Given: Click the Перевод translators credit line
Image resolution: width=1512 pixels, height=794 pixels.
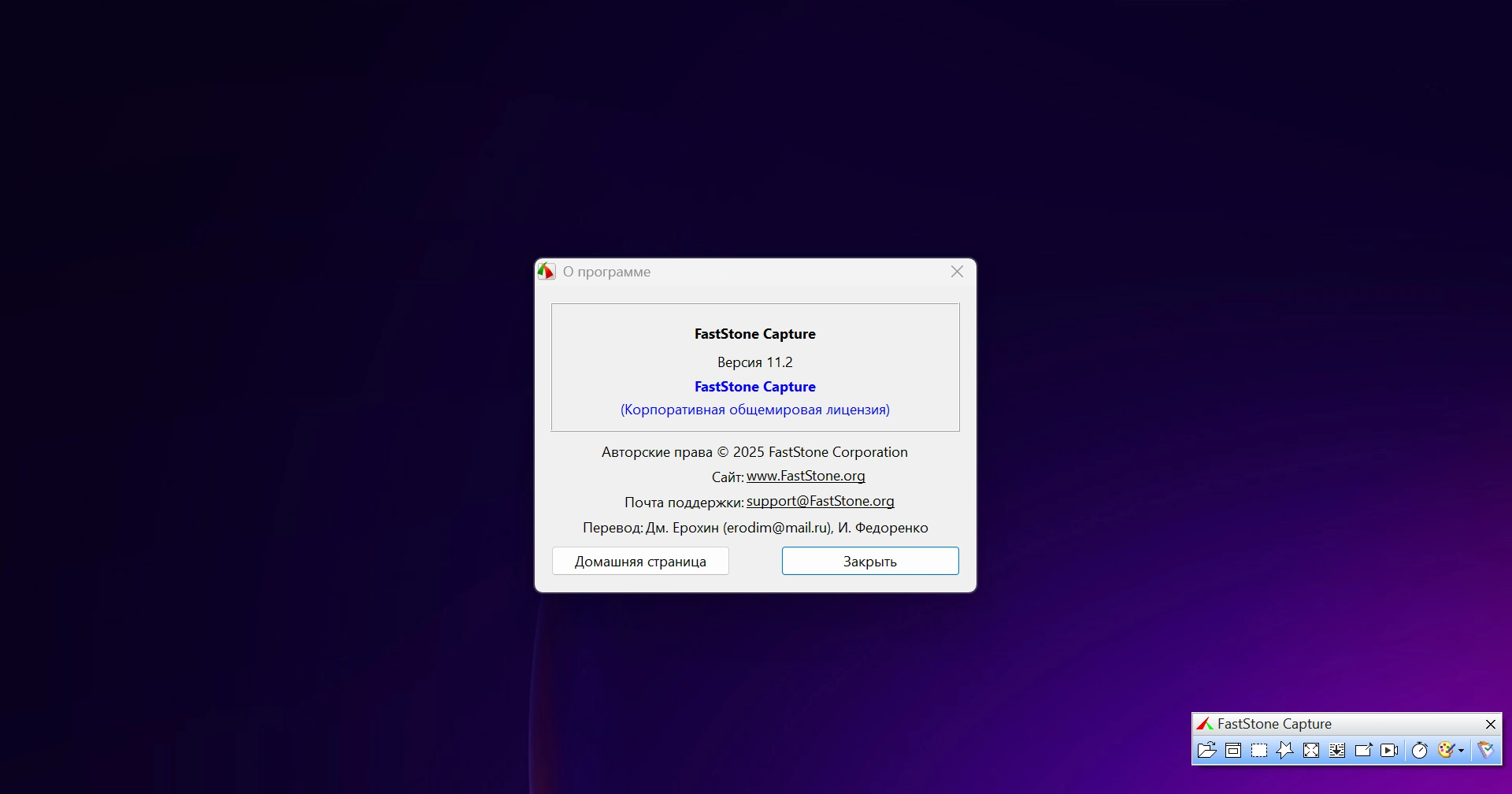Looking at the screenshot, I should click(x=755, y=528).
